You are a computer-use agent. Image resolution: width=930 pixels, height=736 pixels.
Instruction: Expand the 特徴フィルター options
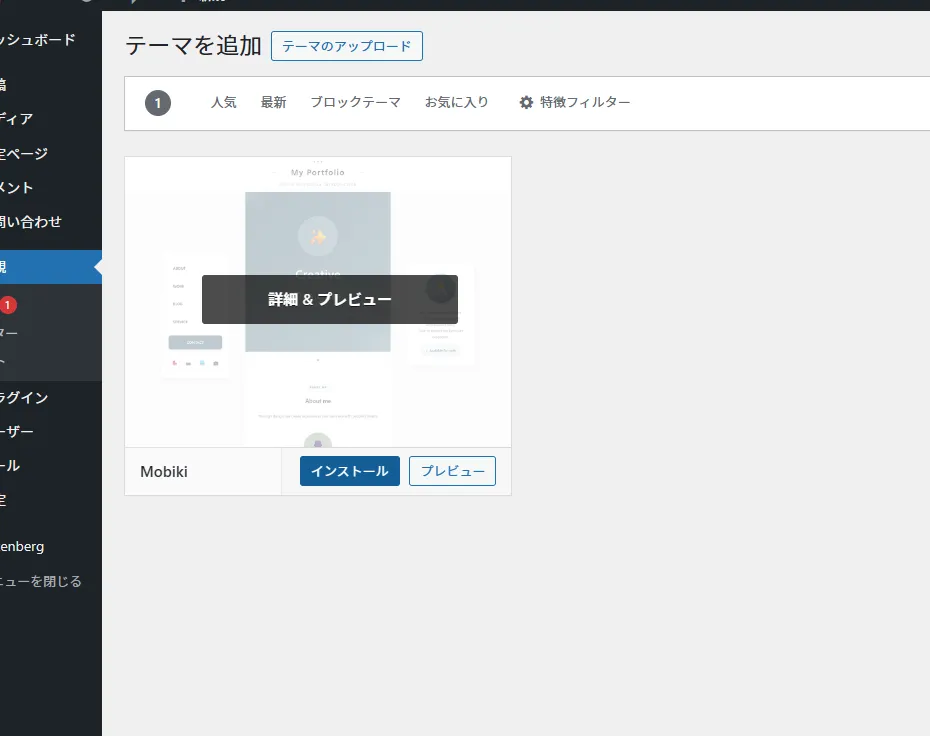click(x=584, y=103)
